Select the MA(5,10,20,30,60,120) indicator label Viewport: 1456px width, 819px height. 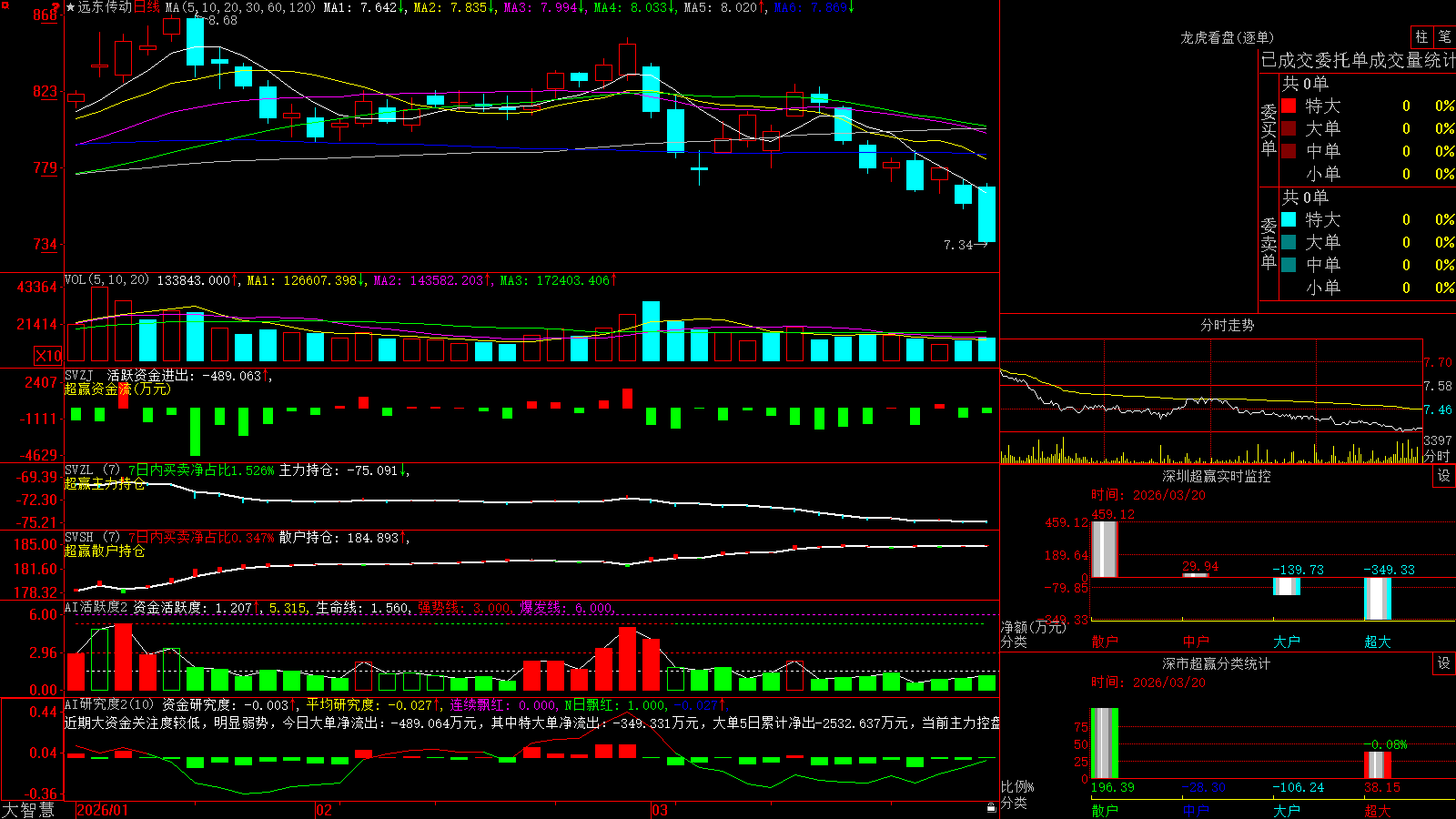[241, 7]
